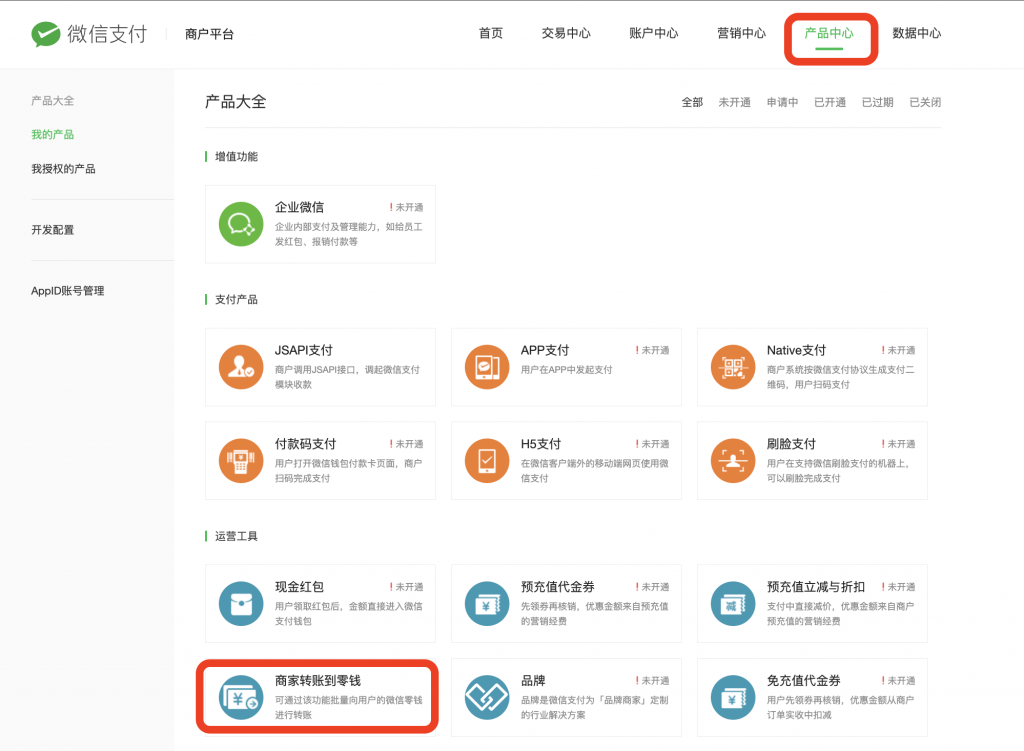Filter products by 已开通 status

click(829, 101)
